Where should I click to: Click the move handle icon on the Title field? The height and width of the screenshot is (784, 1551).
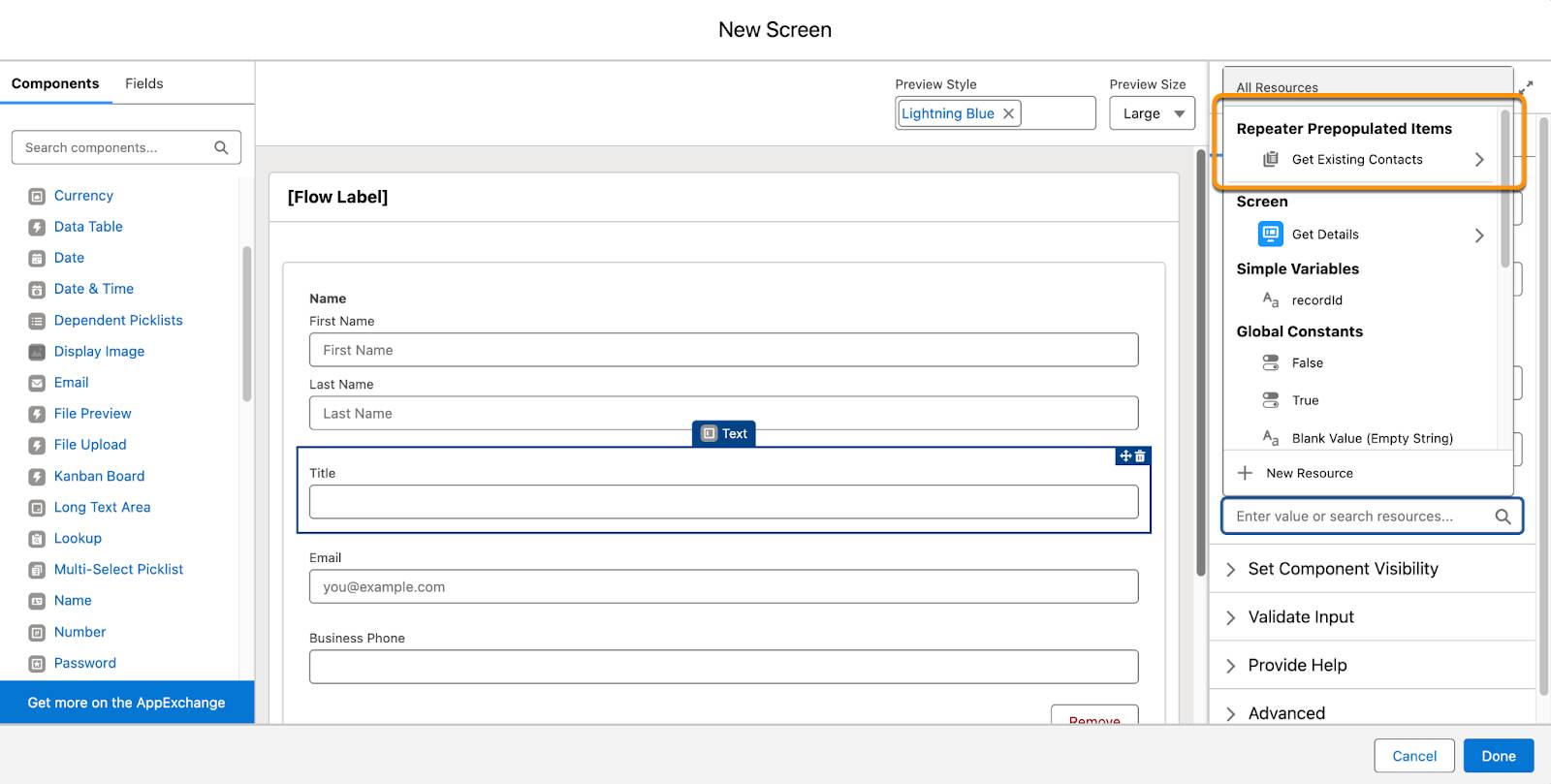[x=1125, y=455]
